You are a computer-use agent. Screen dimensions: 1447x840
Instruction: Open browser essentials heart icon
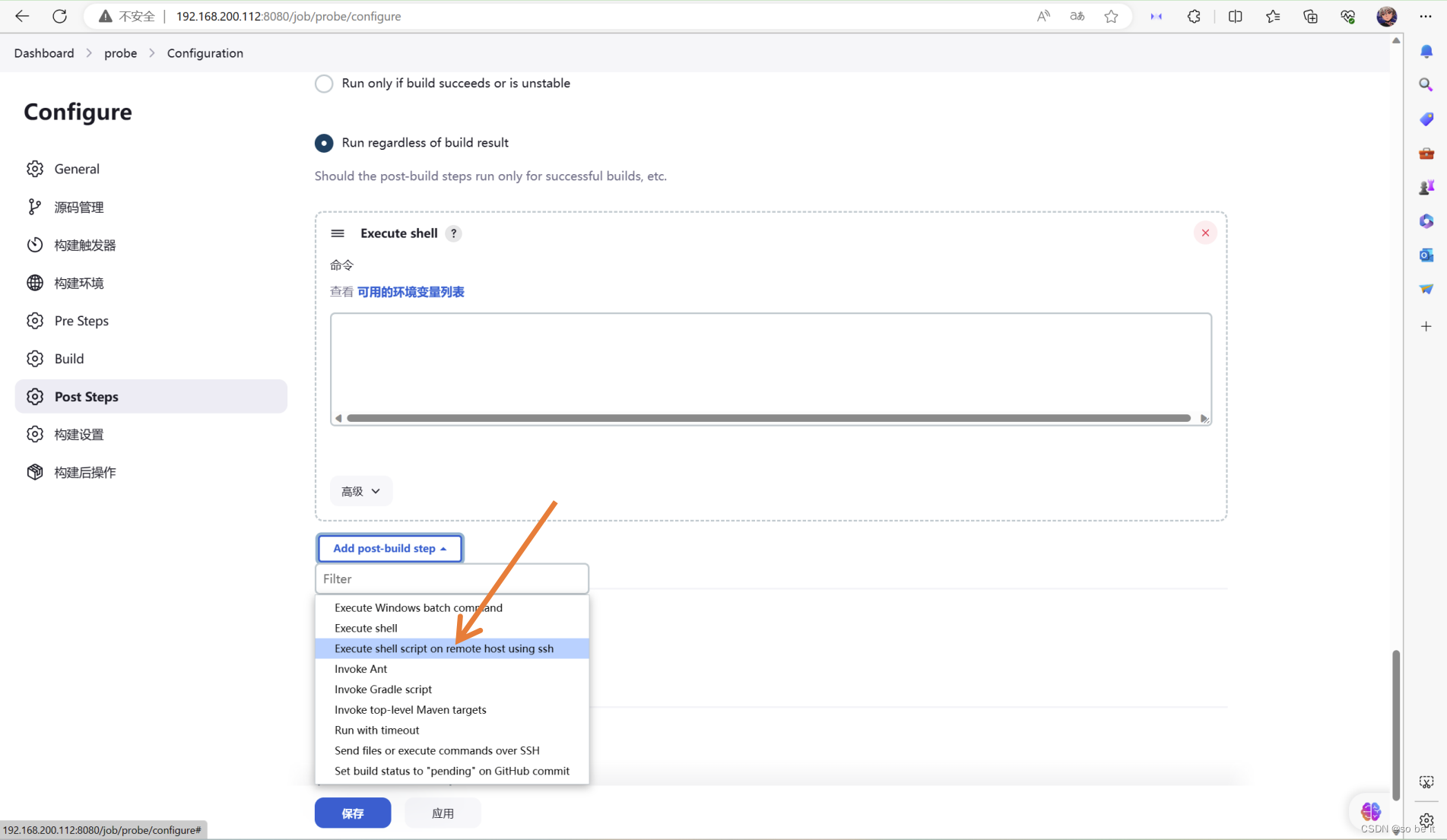click(1347, 16)
